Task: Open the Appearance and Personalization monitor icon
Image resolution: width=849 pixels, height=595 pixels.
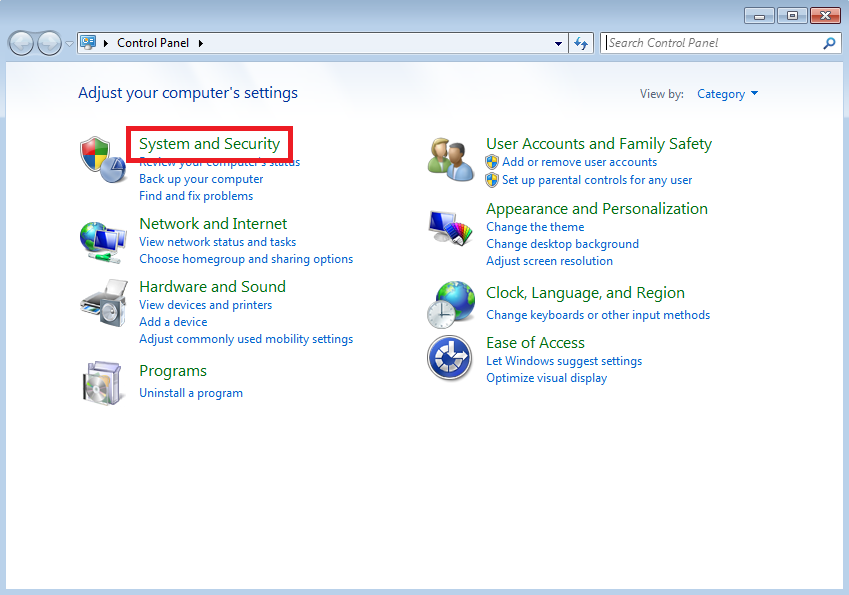Action: [x=450, y=228]
